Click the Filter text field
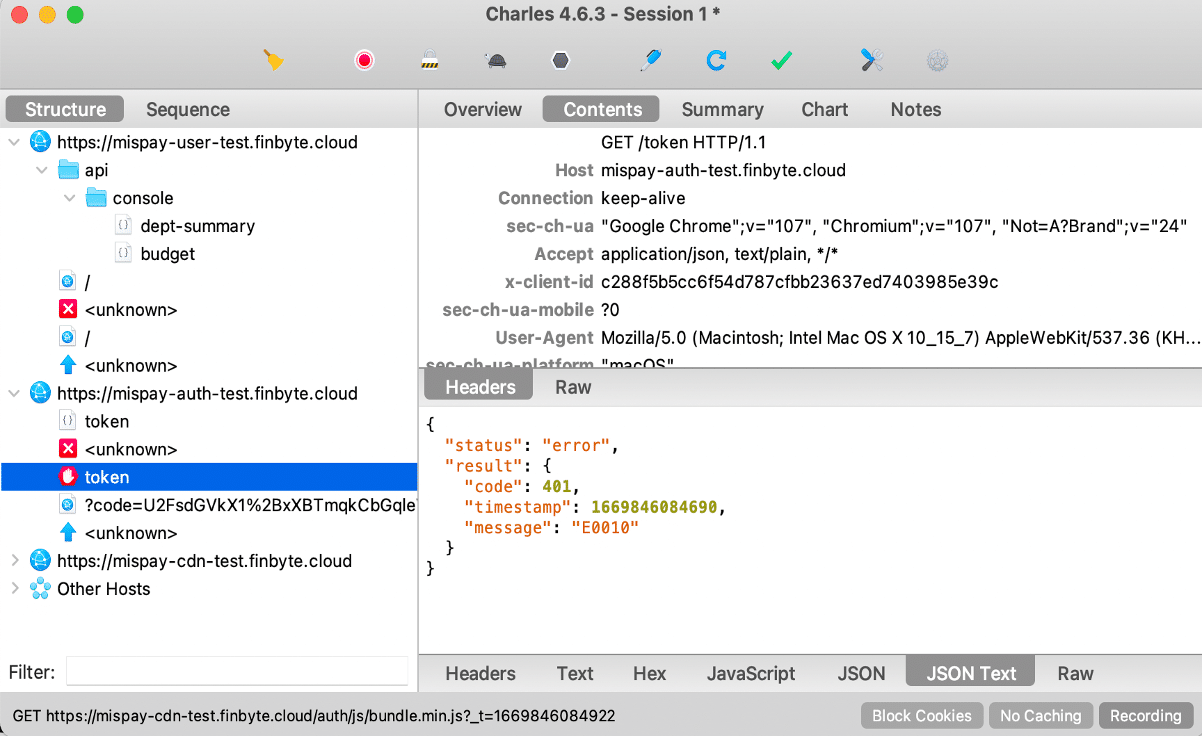Image resolution: width=1202 pixels, height=736 pixels. (x=236, y=672)
